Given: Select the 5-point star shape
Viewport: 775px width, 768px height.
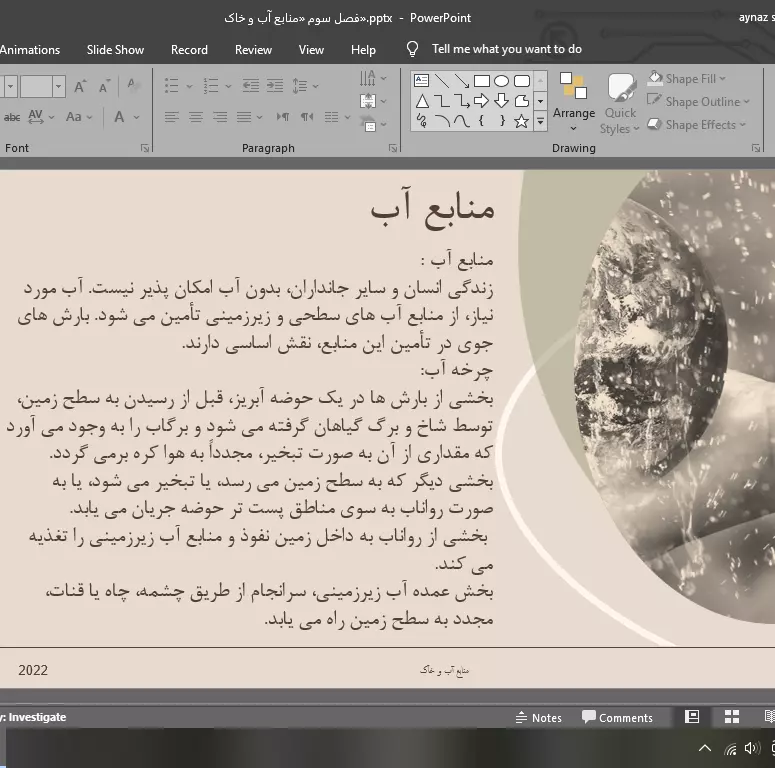Looking at the screenshot, I should coord(521,121).
